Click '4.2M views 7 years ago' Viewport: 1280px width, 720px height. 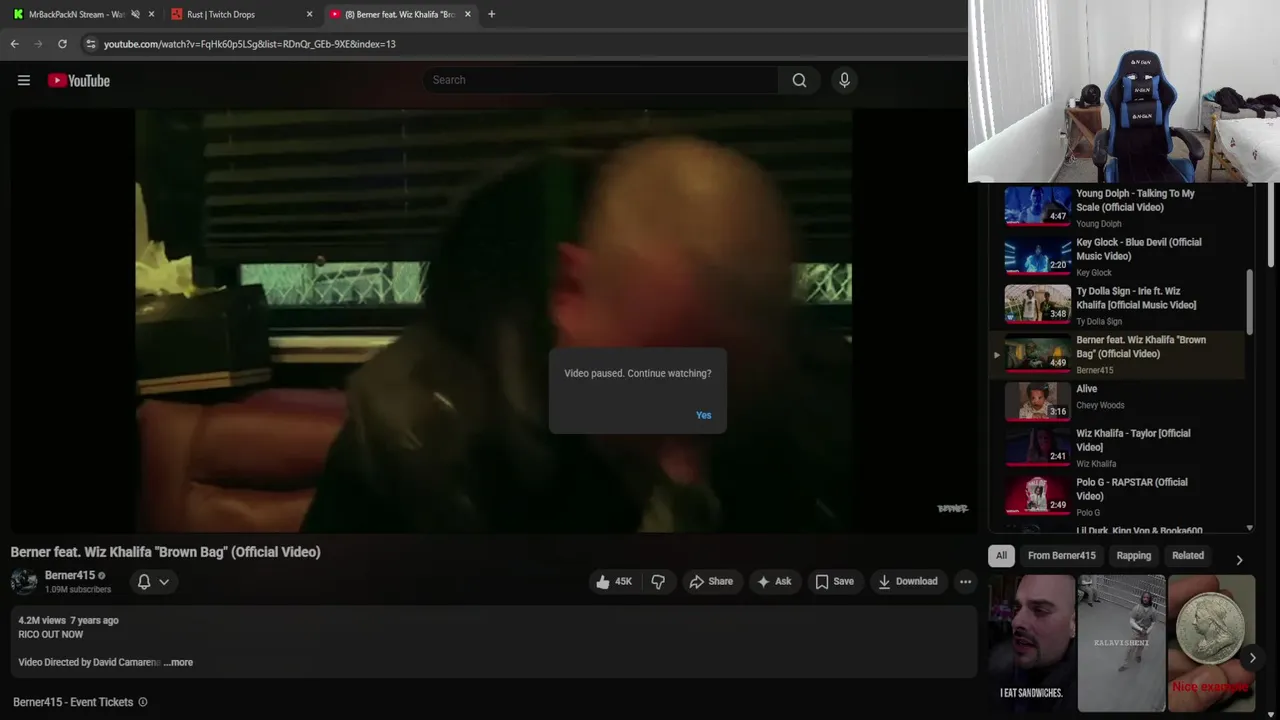click(68, 620)
